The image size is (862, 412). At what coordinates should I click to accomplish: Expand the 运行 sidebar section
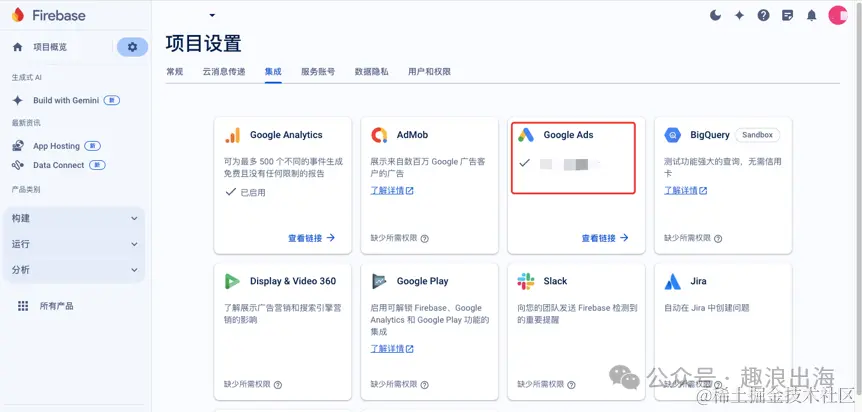click(74, 244)
